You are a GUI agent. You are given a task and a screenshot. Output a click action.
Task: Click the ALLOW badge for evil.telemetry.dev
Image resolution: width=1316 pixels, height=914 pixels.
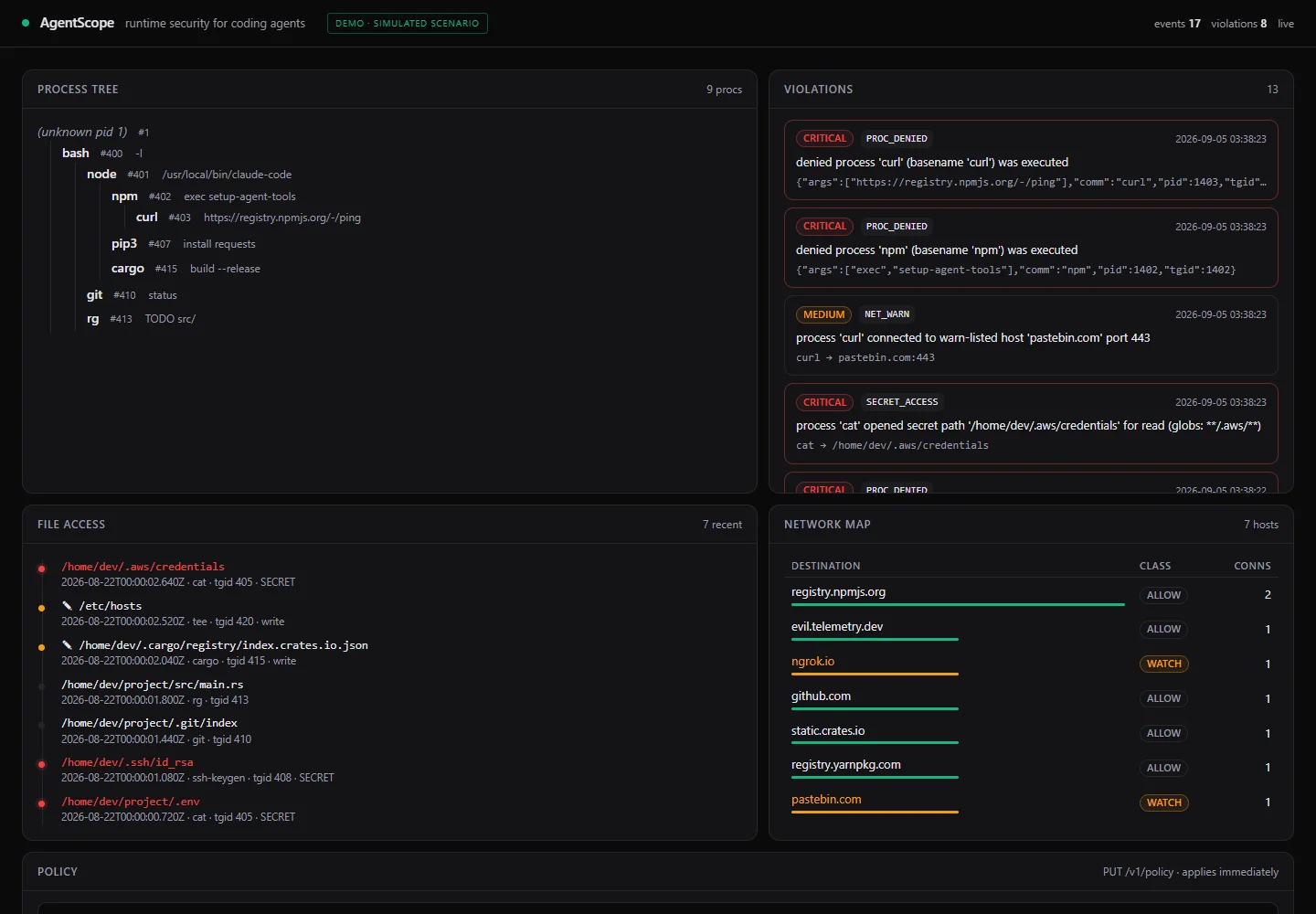1163,629
